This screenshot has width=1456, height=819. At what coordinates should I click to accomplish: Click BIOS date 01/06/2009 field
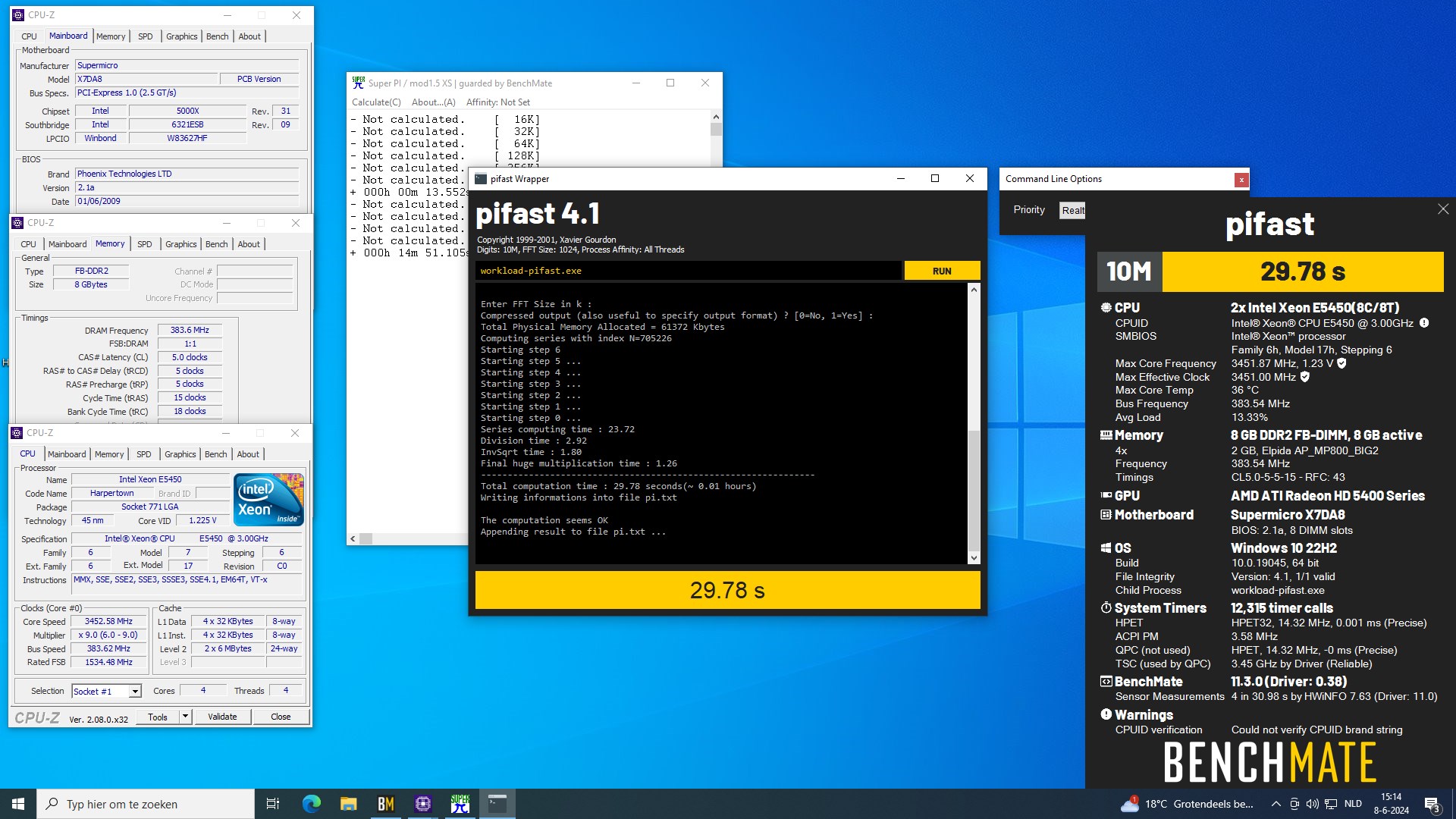187,202
